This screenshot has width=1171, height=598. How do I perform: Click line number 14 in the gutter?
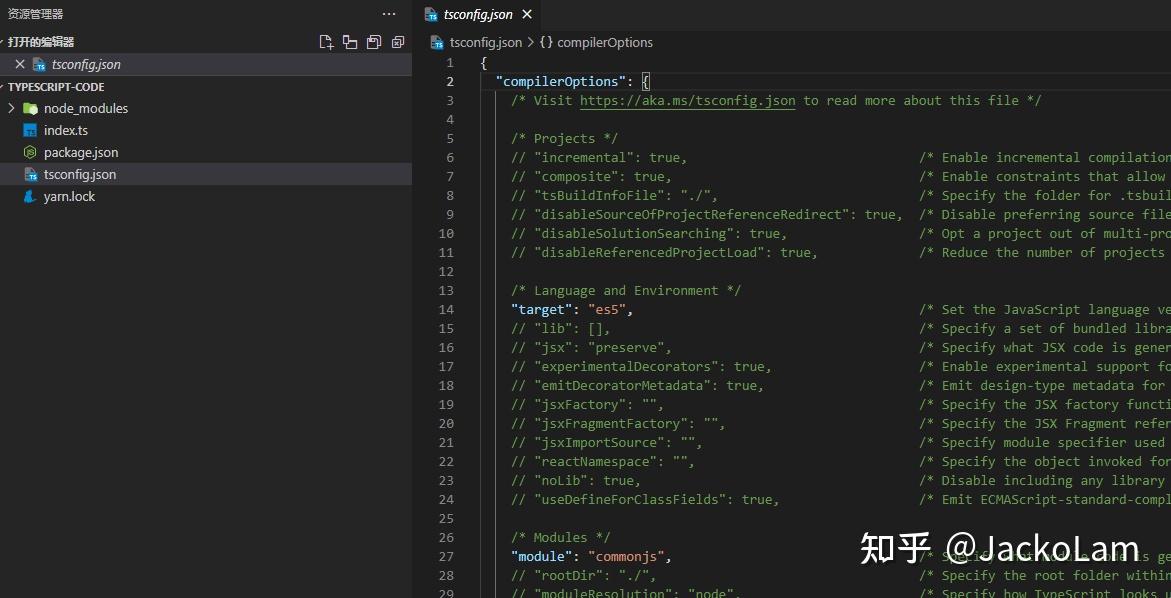[x=446, y=309]
